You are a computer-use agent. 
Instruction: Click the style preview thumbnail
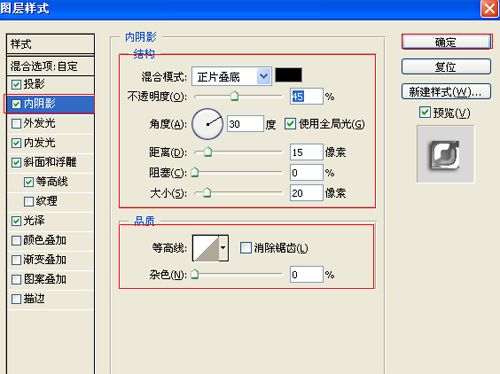click(445, 154)
